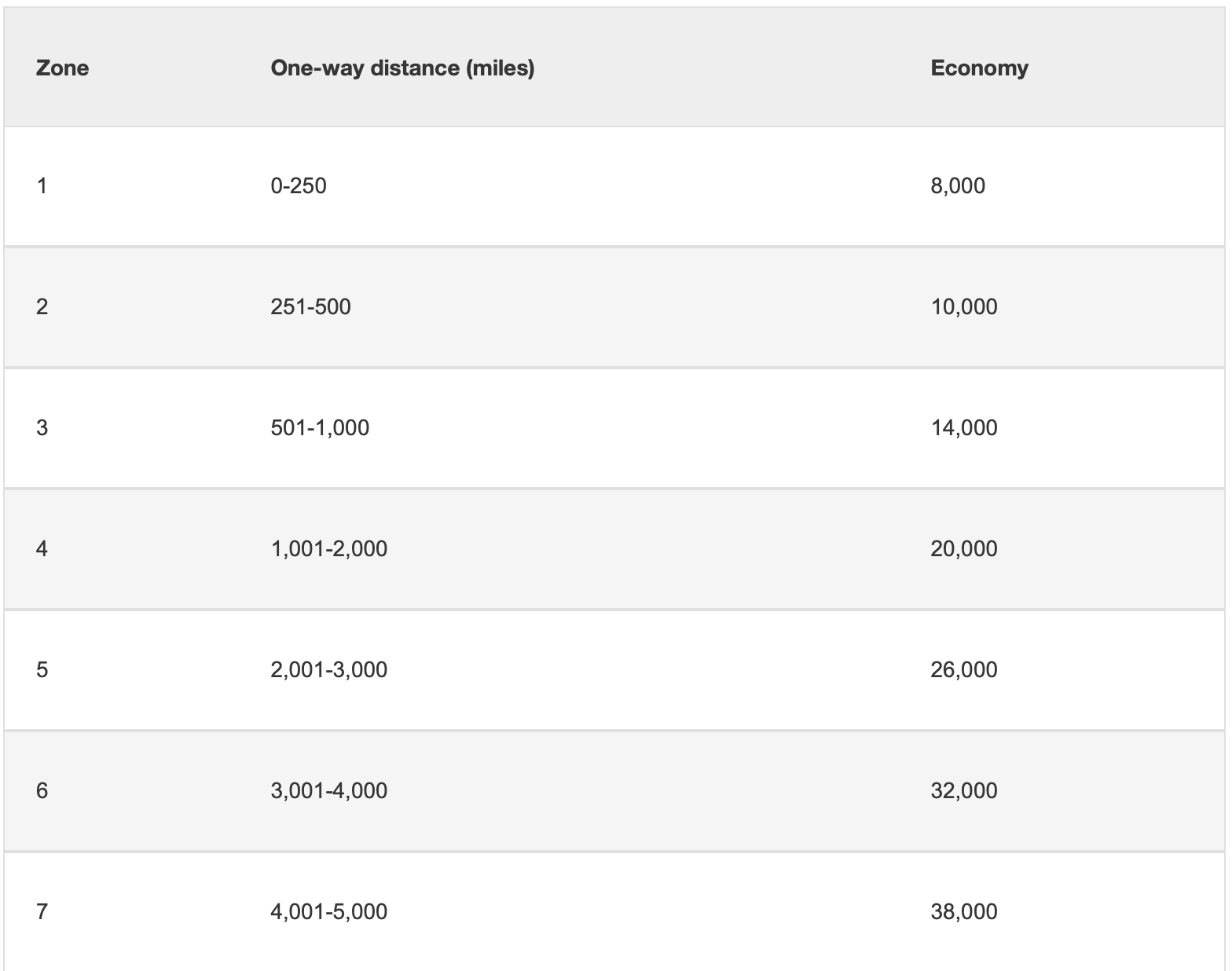
Task: Select the 1,001-2,000 distance cell
Action: (329, 549)
